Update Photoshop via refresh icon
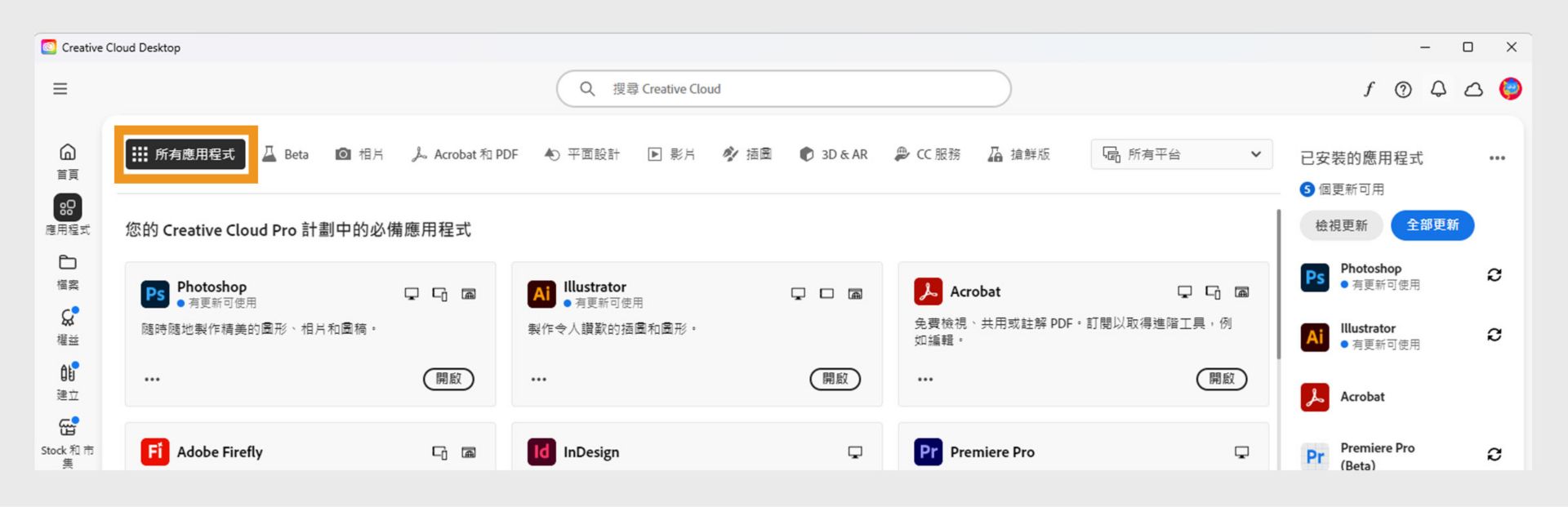1568x507 pixels. click(1494, 275)
